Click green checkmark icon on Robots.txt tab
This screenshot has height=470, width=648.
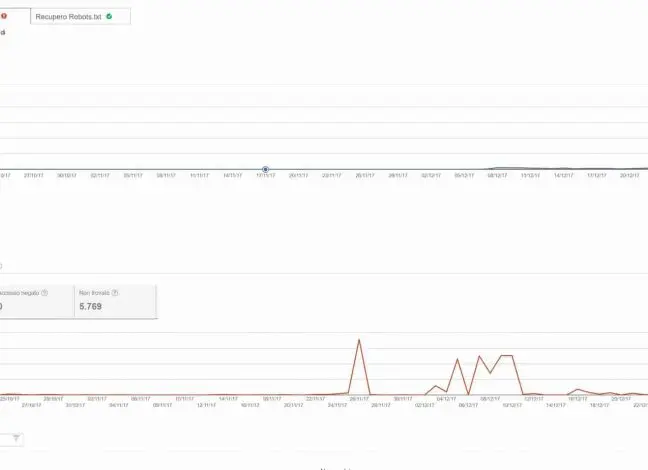tap(109, 17)
